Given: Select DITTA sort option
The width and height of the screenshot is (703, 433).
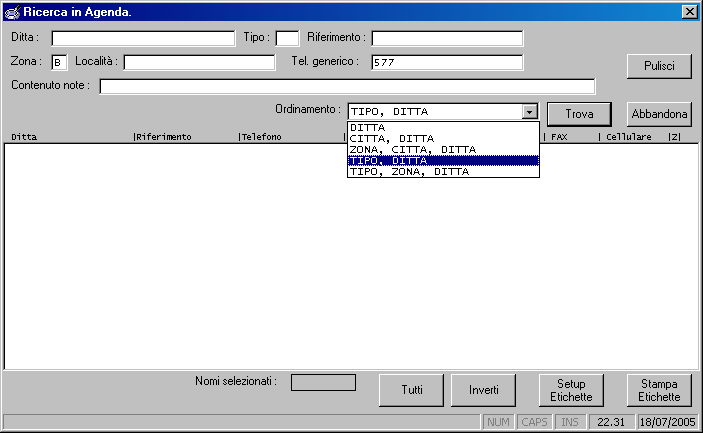Looking at the screenshot, I should [443, 128].
